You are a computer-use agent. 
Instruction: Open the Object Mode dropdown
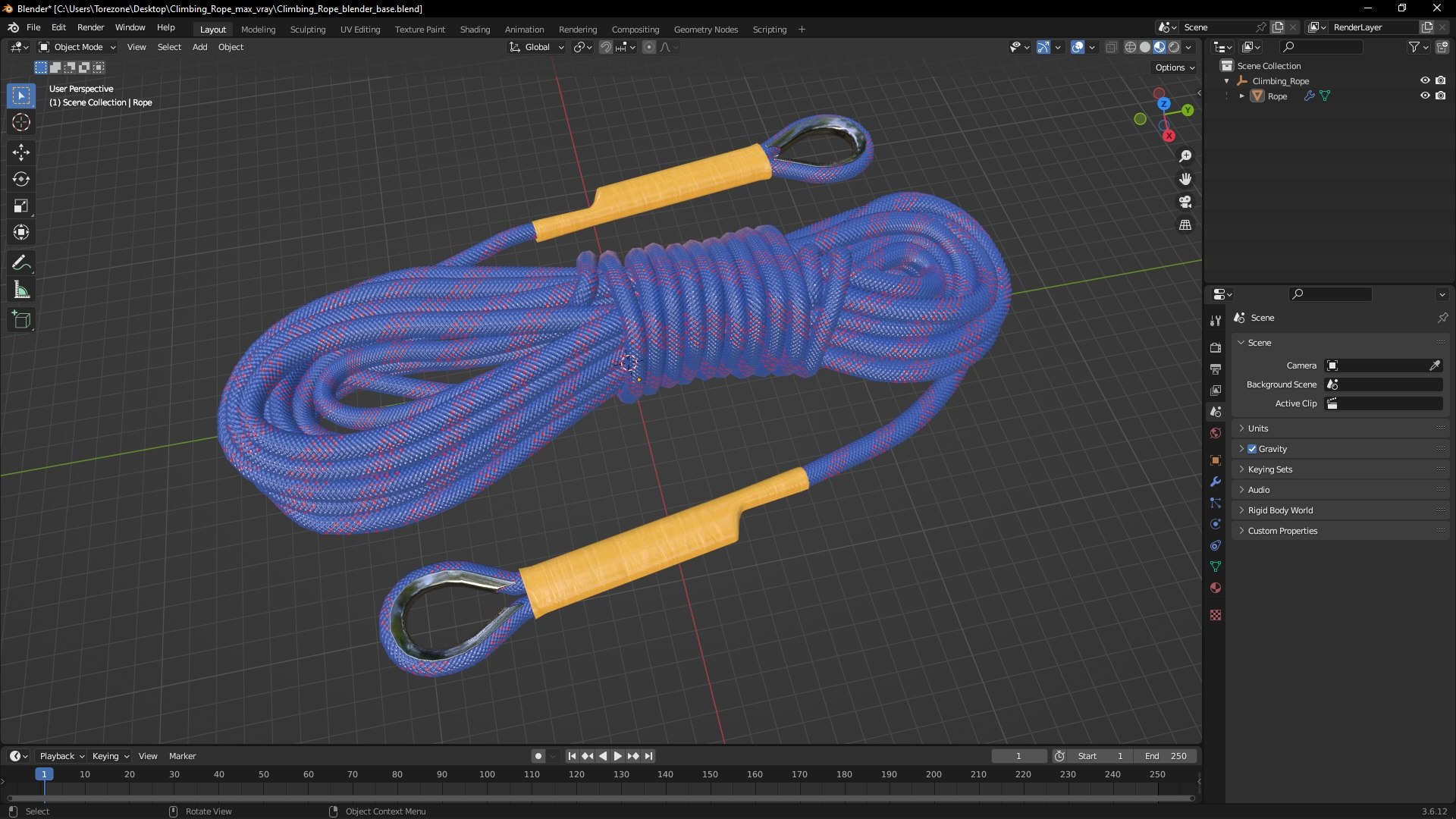pos(77,47)
